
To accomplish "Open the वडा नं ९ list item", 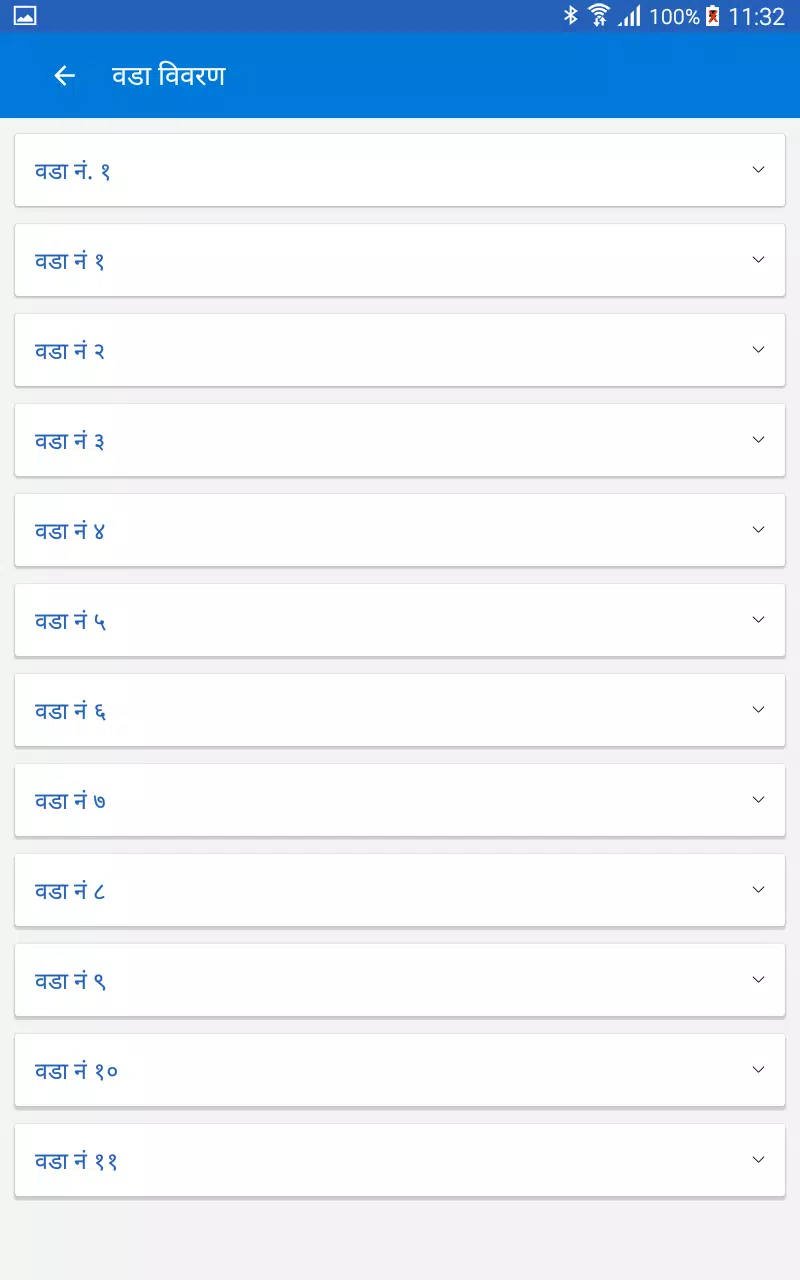I will click(x=400, y=980).
